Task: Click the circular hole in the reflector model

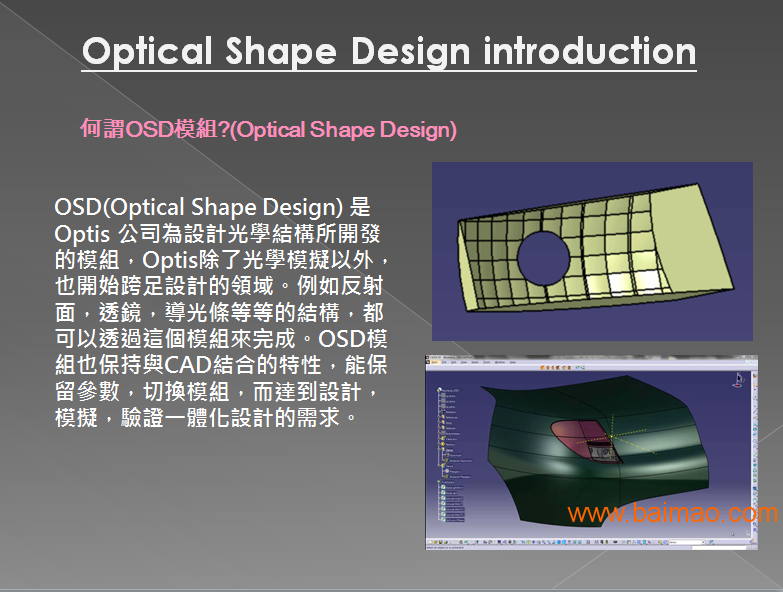Action: [544, 258]
